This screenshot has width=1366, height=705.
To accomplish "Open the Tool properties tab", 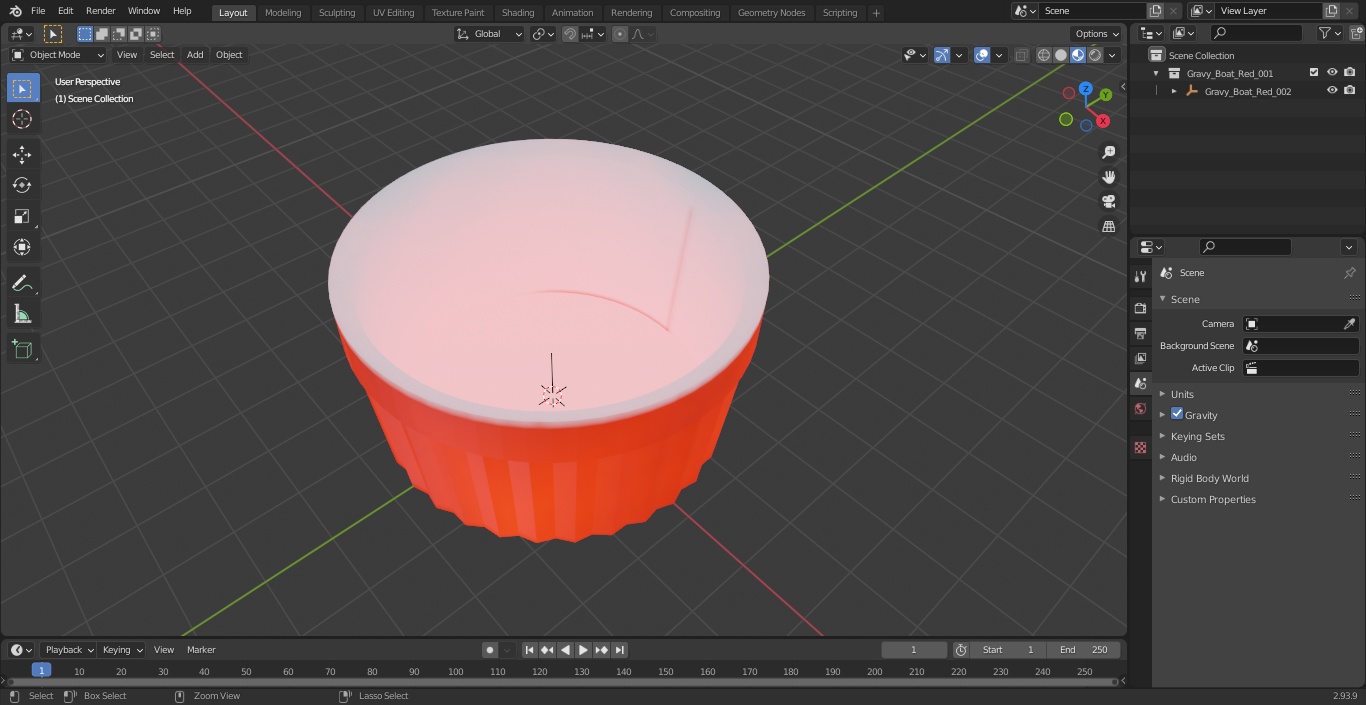I will tap(1140, 276).
